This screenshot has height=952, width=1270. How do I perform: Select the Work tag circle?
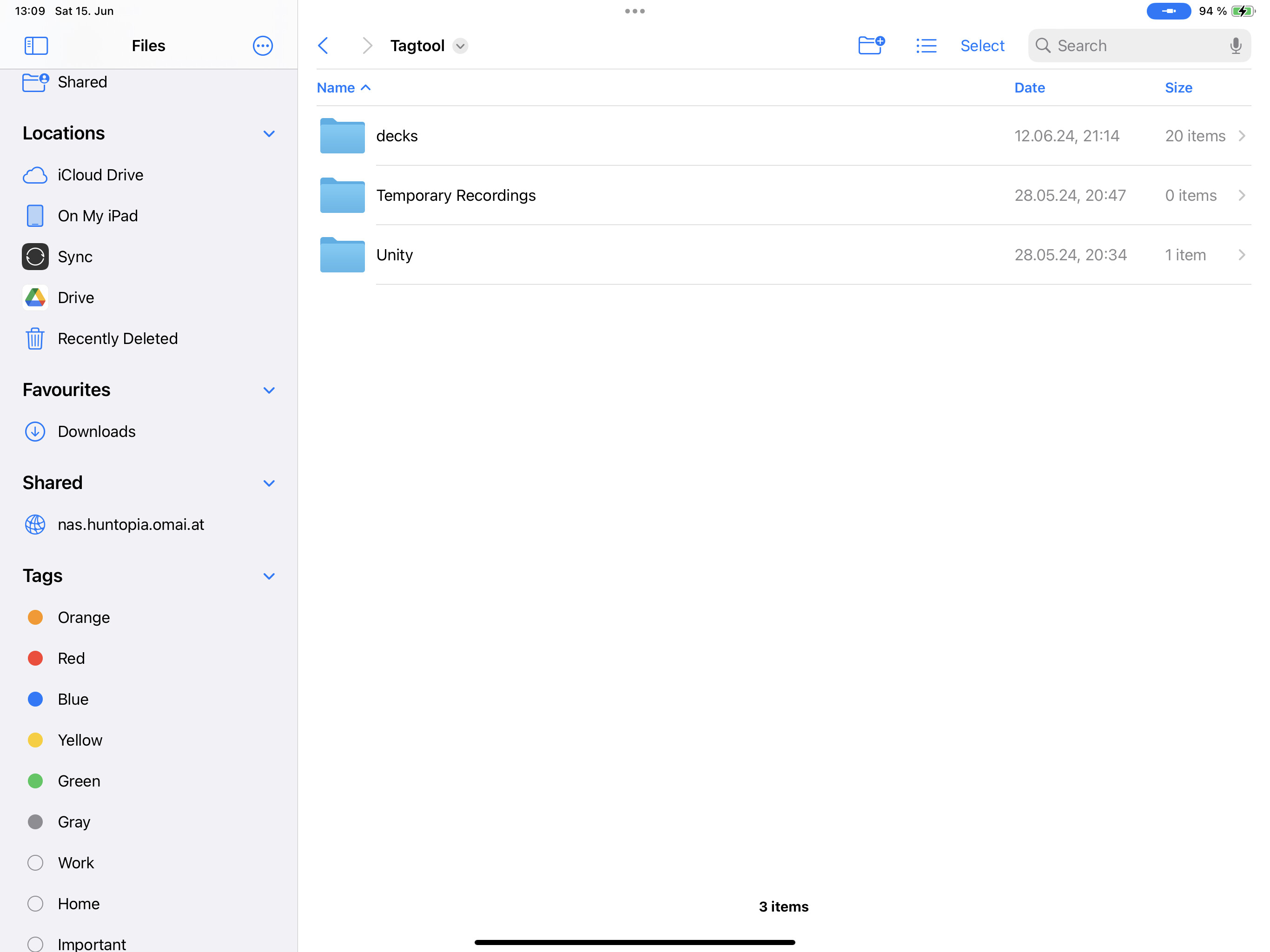[35, 862]
